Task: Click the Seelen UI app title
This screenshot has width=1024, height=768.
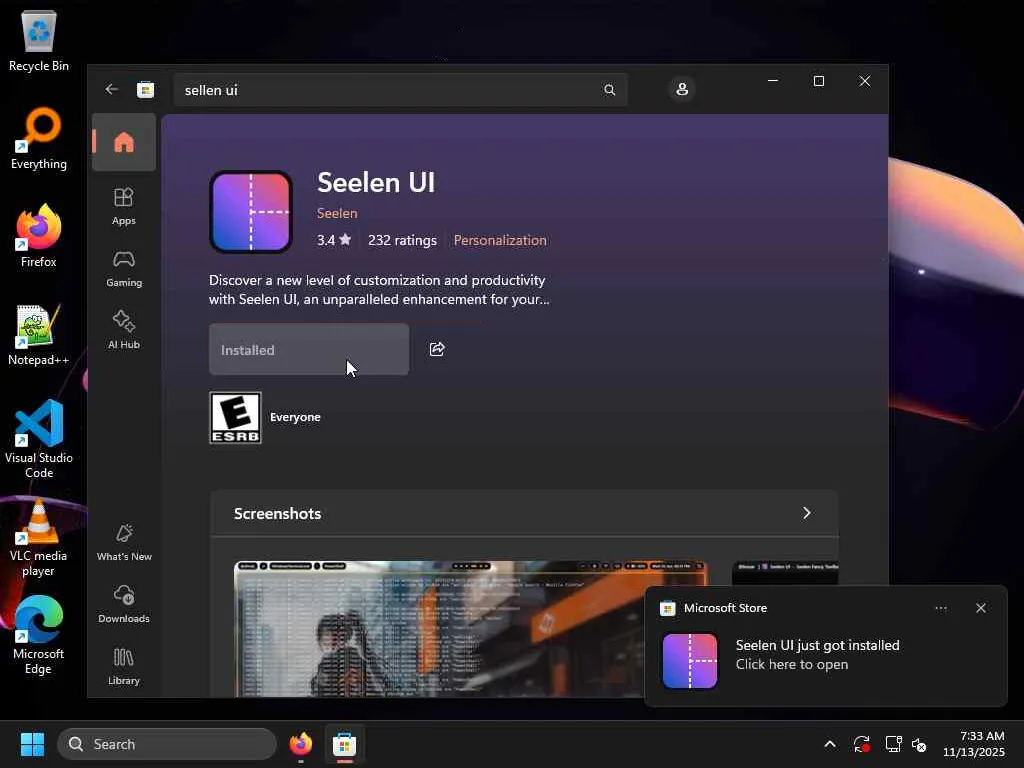Action: [376, 182]
